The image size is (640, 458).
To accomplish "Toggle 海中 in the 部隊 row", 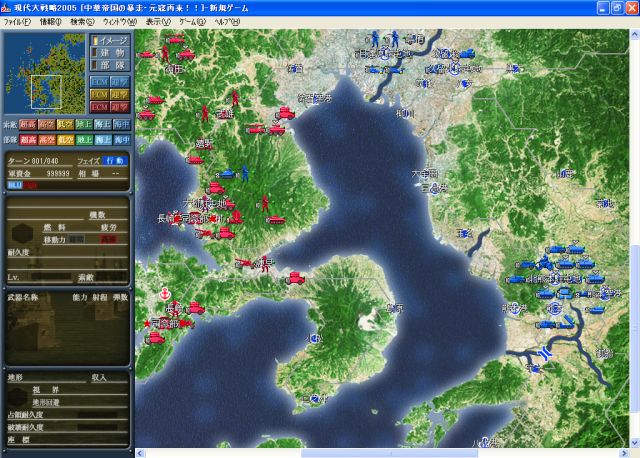I will click(122, 140).
